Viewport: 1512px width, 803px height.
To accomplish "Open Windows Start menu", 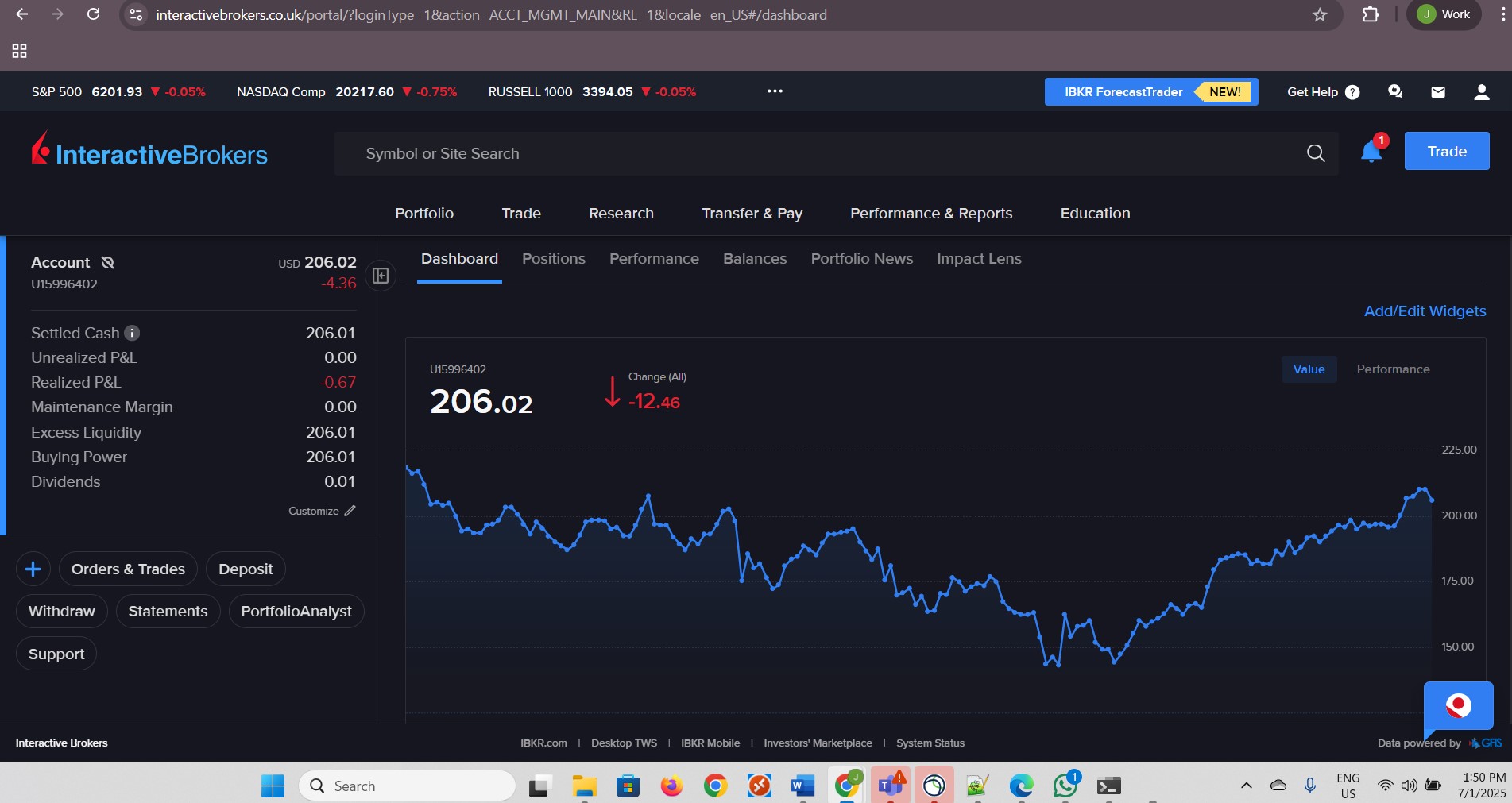I will (273, 786).
